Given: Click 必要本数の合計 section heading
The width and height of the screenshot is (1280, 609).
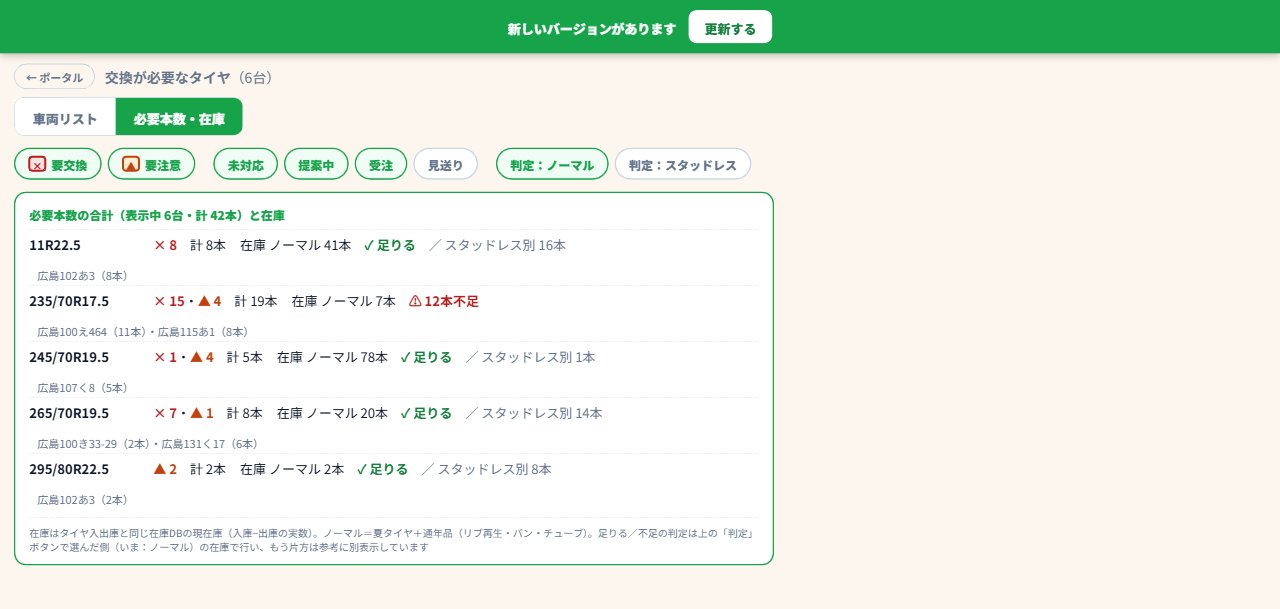Looking at the screenshot, I should point(157,215).
